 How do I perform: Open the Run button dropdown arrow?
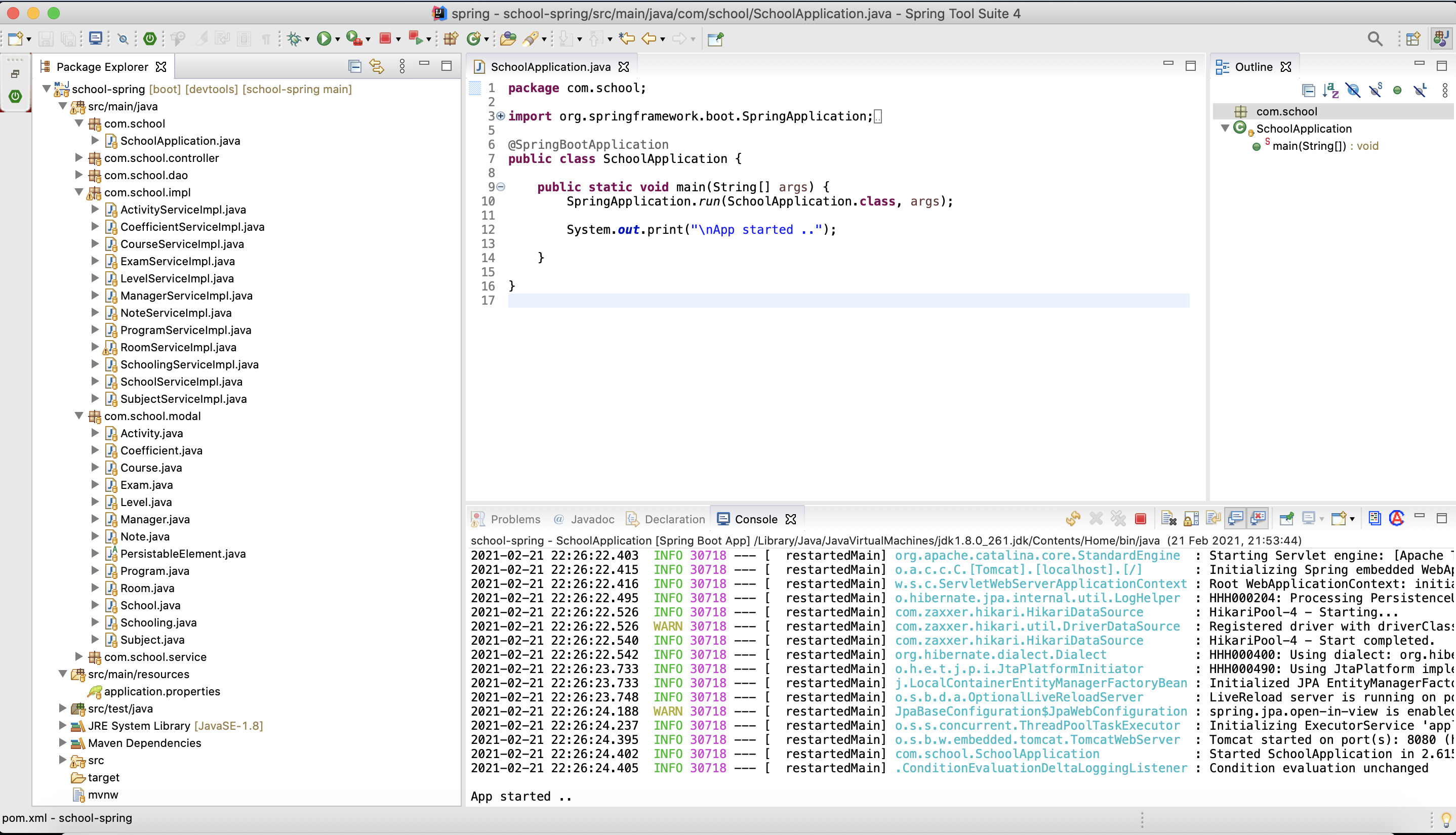[338, 39]
